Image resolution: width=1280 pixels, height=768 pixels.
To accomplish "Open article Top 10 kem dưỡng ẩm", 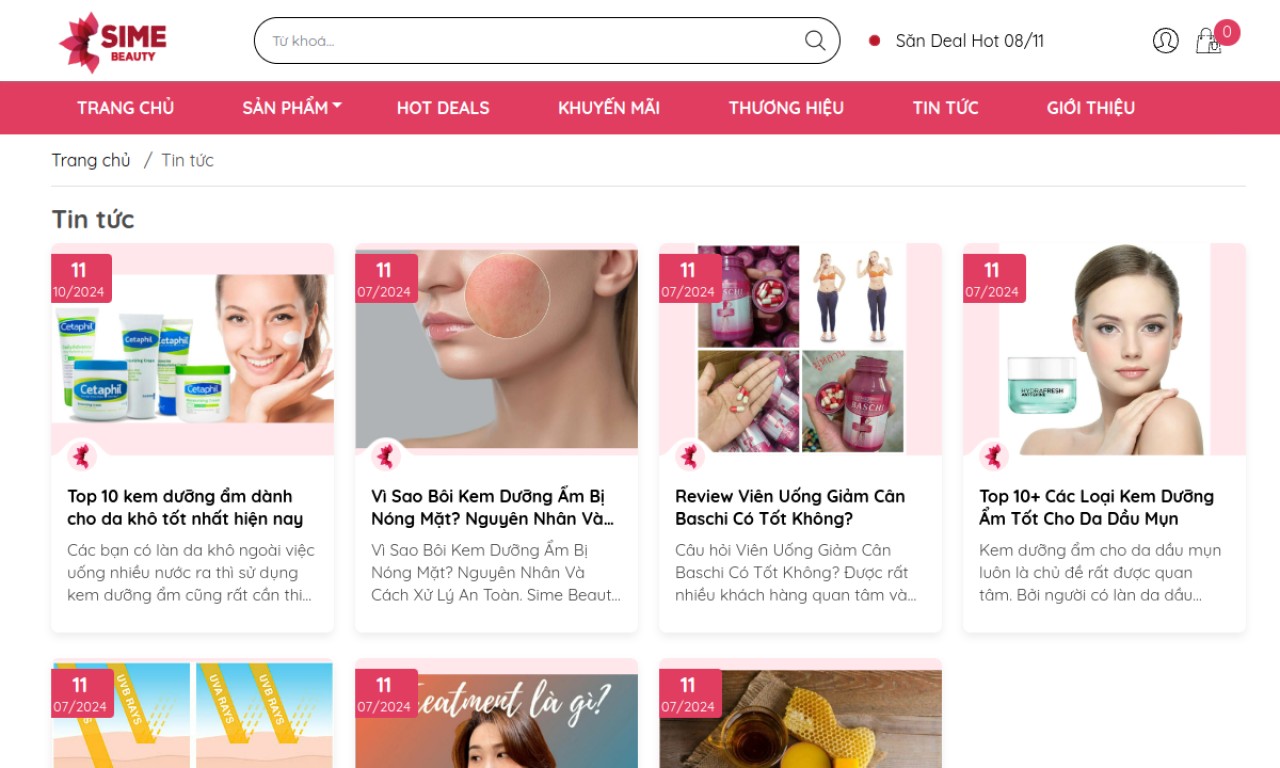I will click(x=185, y=507).
